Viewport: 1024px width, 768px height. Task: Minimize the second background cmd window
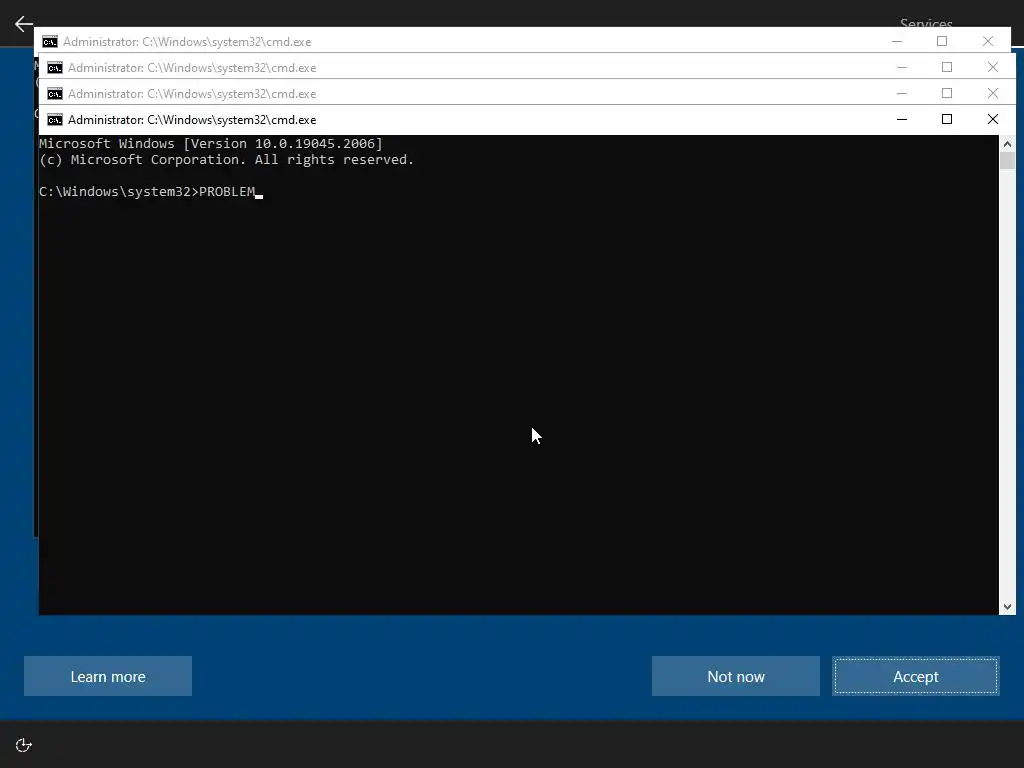tap(902, 67)
